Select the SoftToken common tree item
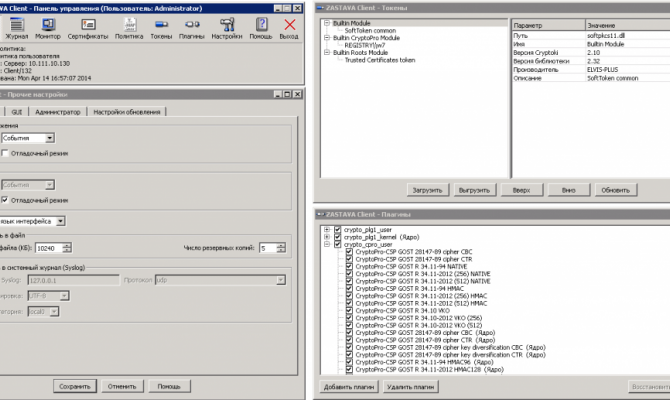This screenshot has height=400, width=670. point(370,31)
